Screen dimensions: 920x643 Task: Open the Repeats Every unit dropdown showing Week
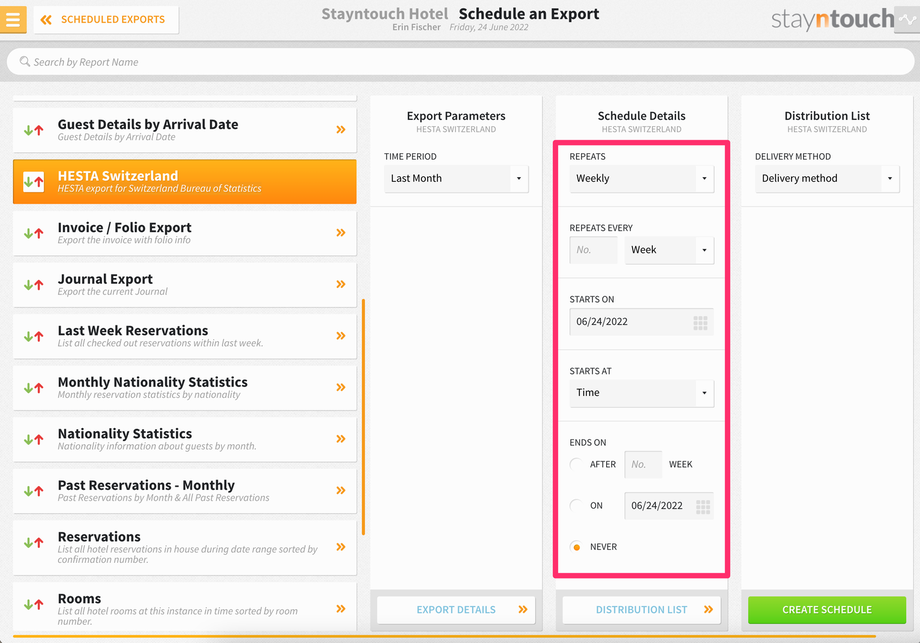tap(669, 250)
